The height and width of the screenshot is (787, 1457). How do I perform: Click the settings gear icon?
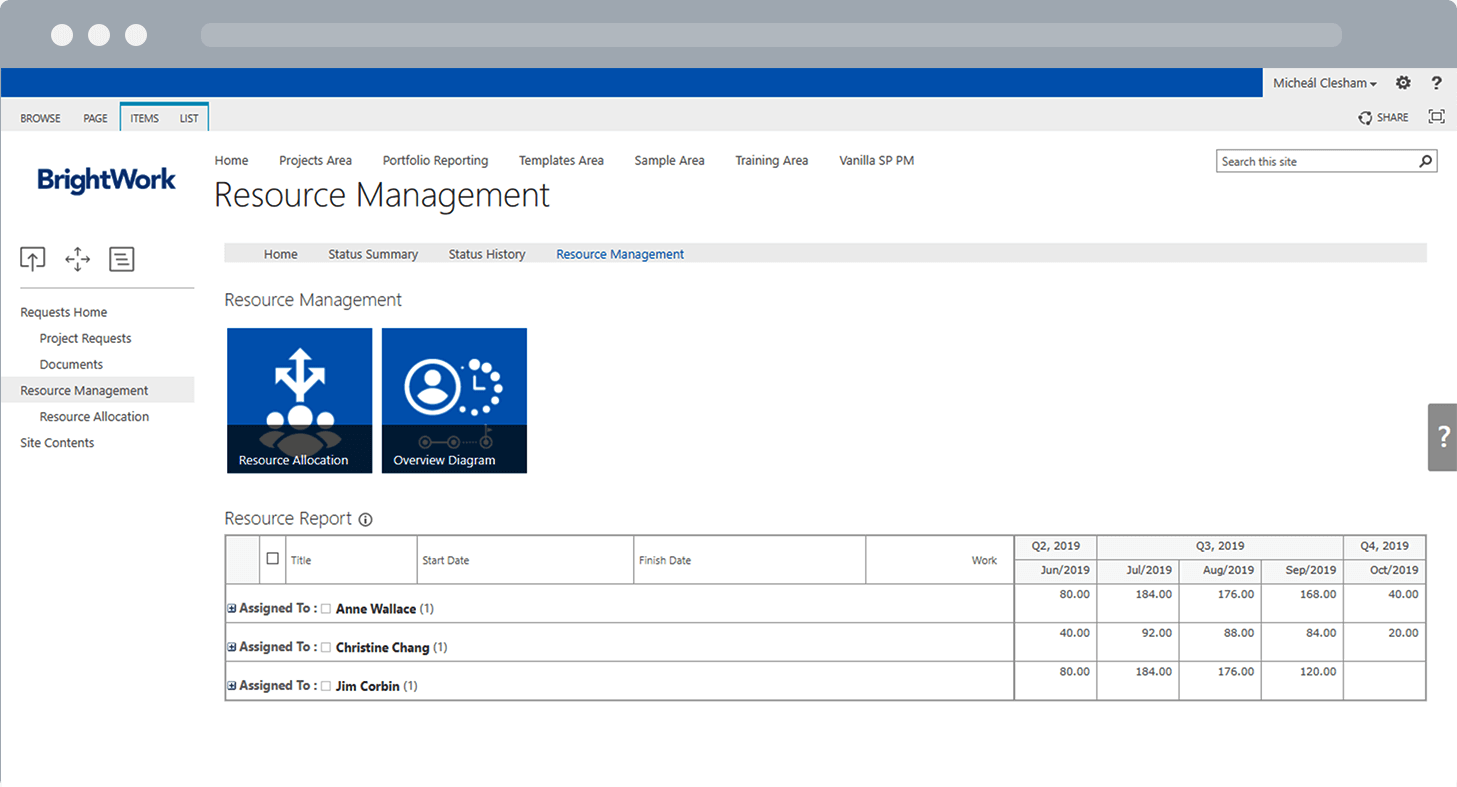pyautogui.click(x=1403, y=83)
